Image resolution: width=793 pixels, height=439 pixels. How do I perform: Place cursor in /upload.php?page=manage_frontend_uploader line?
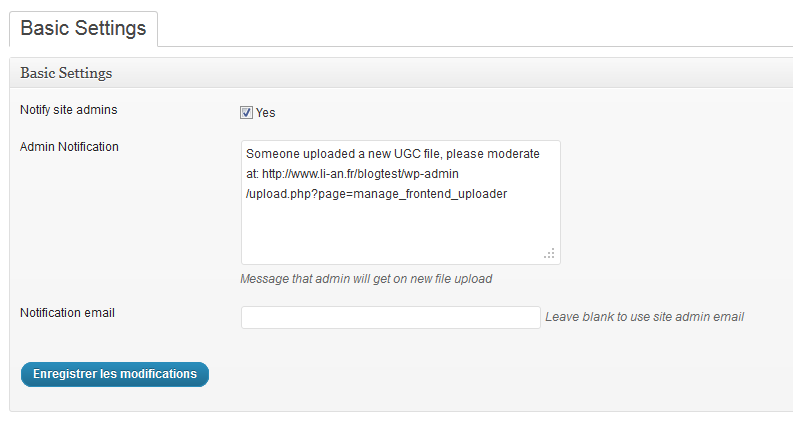click(x=377, y=194)
